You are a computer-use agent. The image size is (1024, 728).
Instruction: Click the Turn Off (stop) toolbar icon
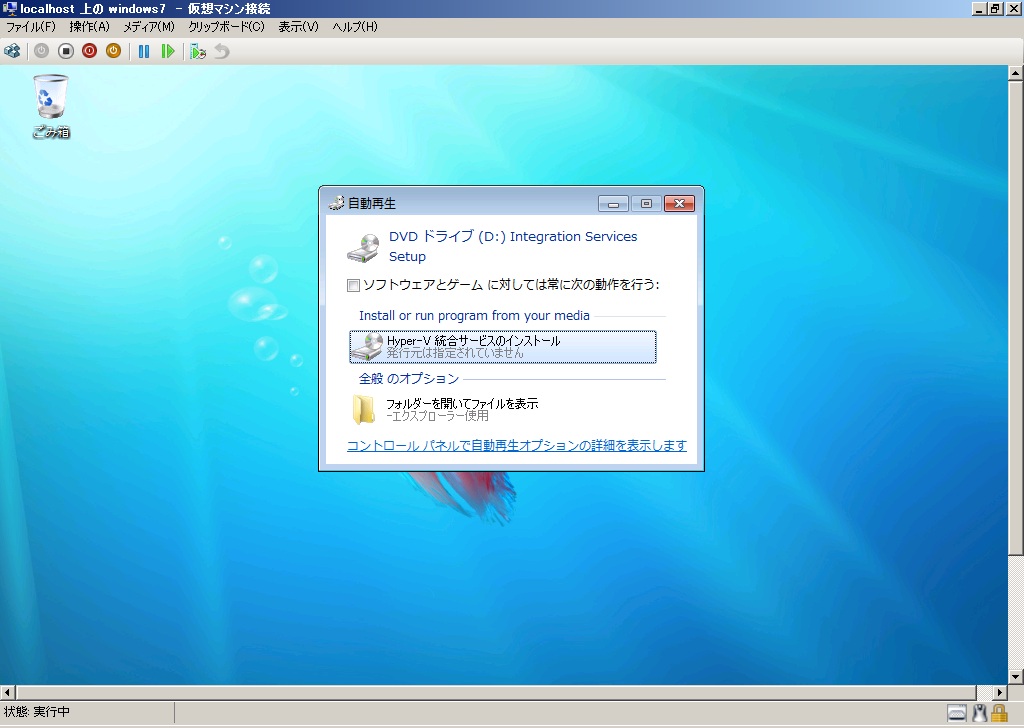65,51
